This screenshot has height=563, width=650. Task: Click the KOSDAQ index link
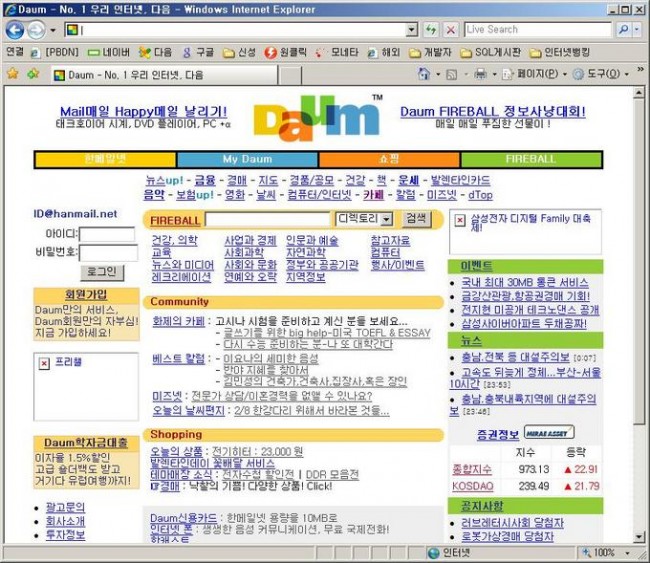coord(473,486)
